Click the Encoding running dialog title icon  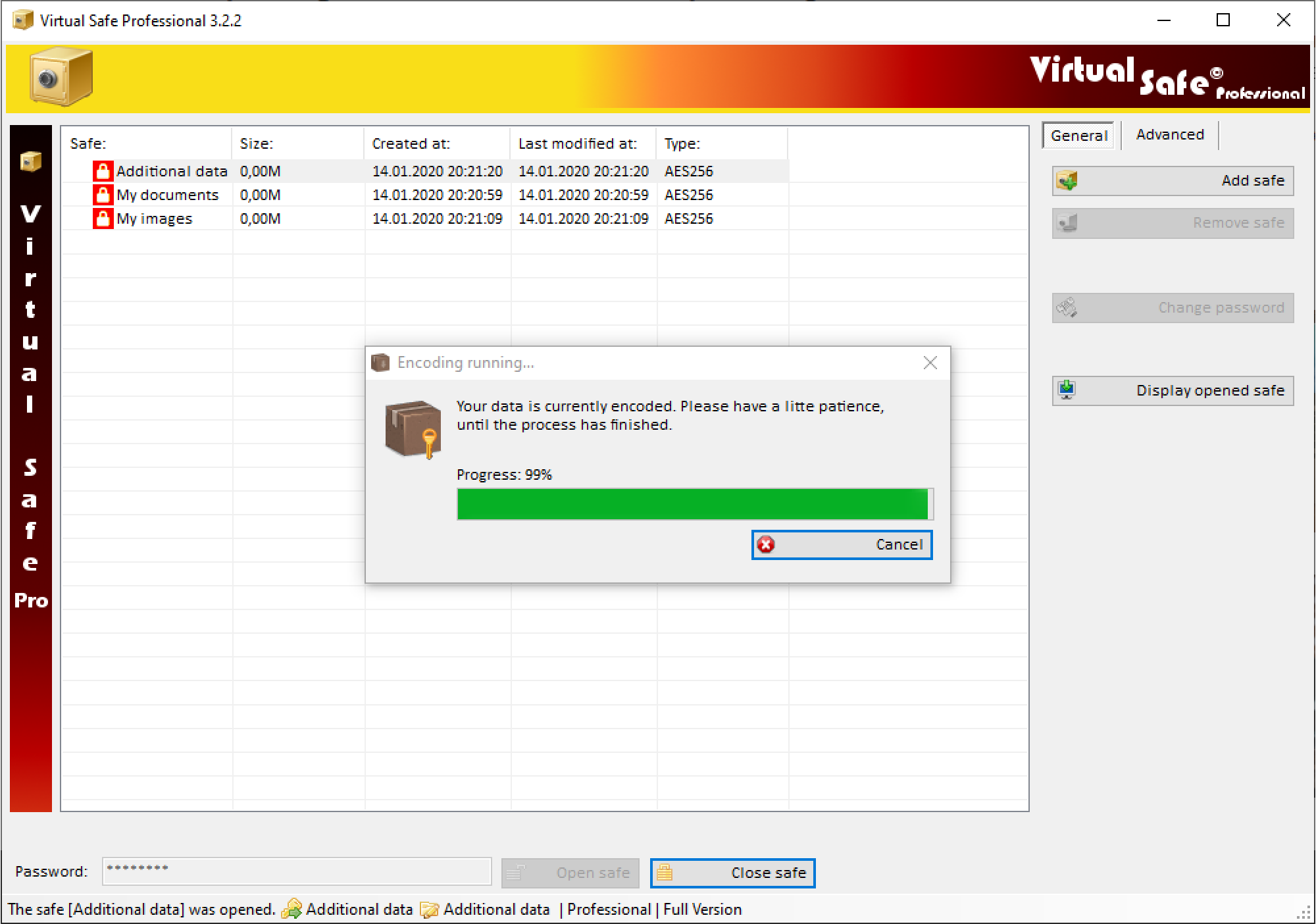tap(380, 363)
